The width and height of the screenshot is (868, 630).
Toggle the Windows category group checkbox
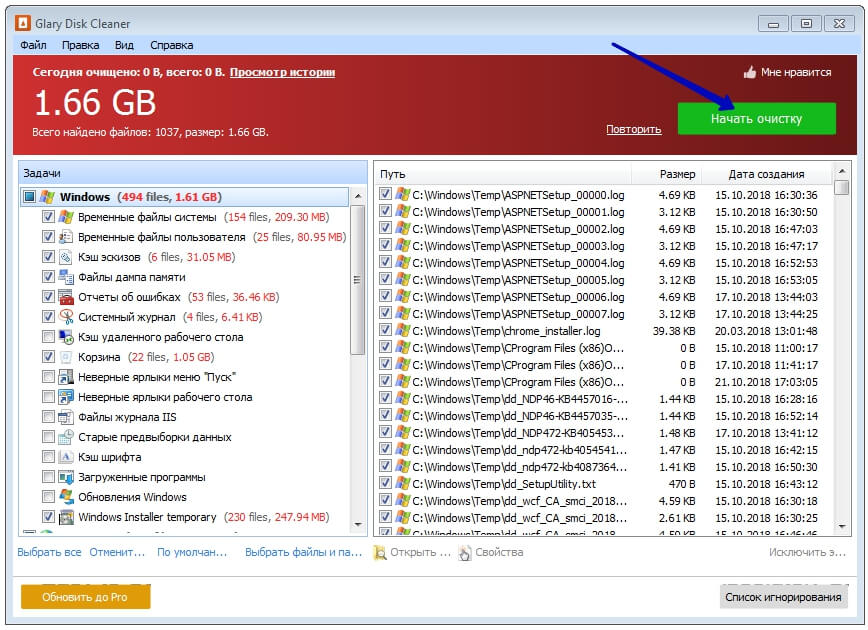(29, 197)
